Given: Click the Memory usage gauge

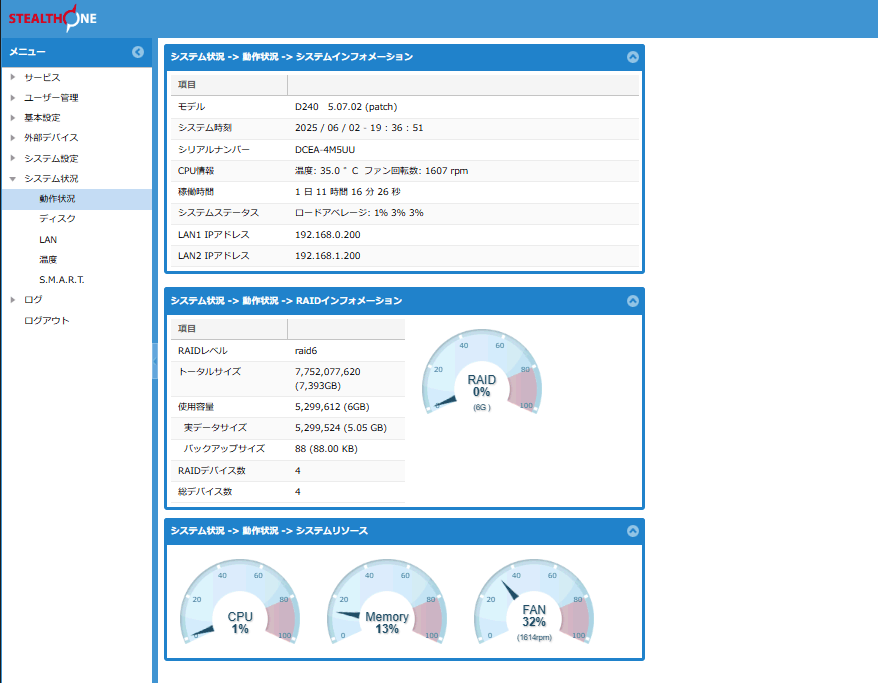Looking at the screenshot, I should [x=387, y=602].
